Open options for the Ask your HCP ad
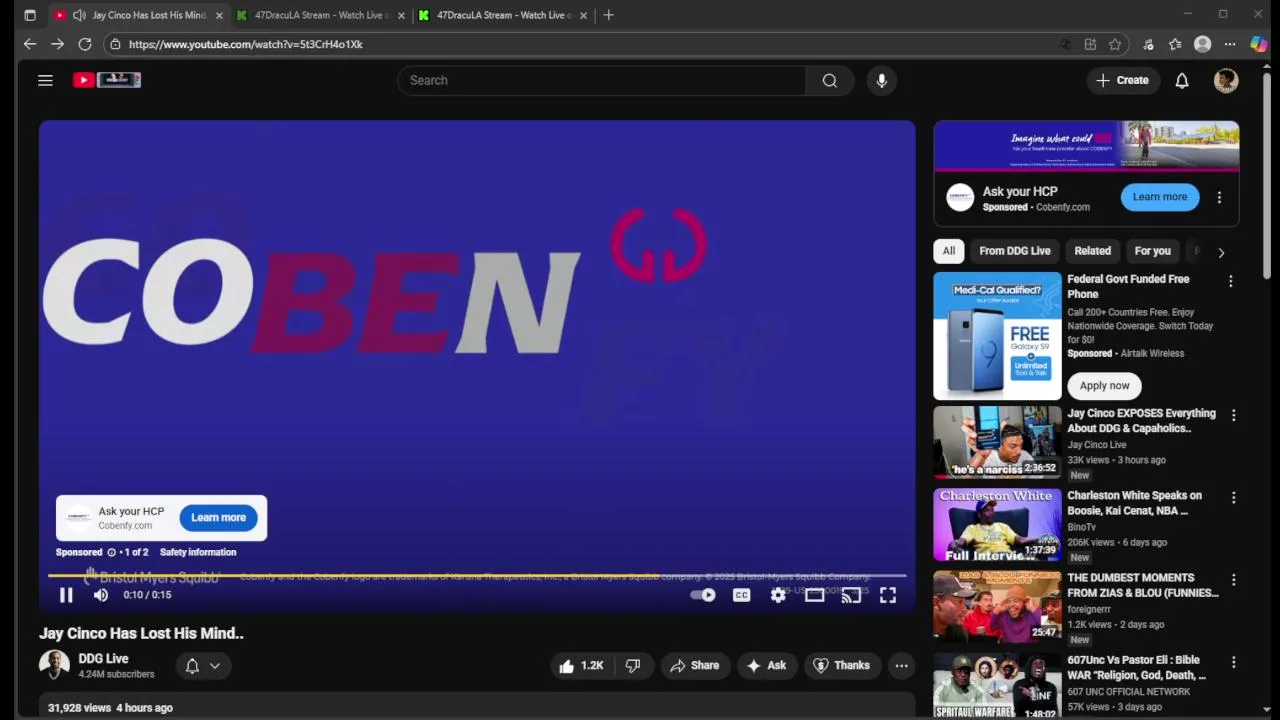This screenshot has height=720, width=1280. pyautogui.click(x=1219, y=198)
